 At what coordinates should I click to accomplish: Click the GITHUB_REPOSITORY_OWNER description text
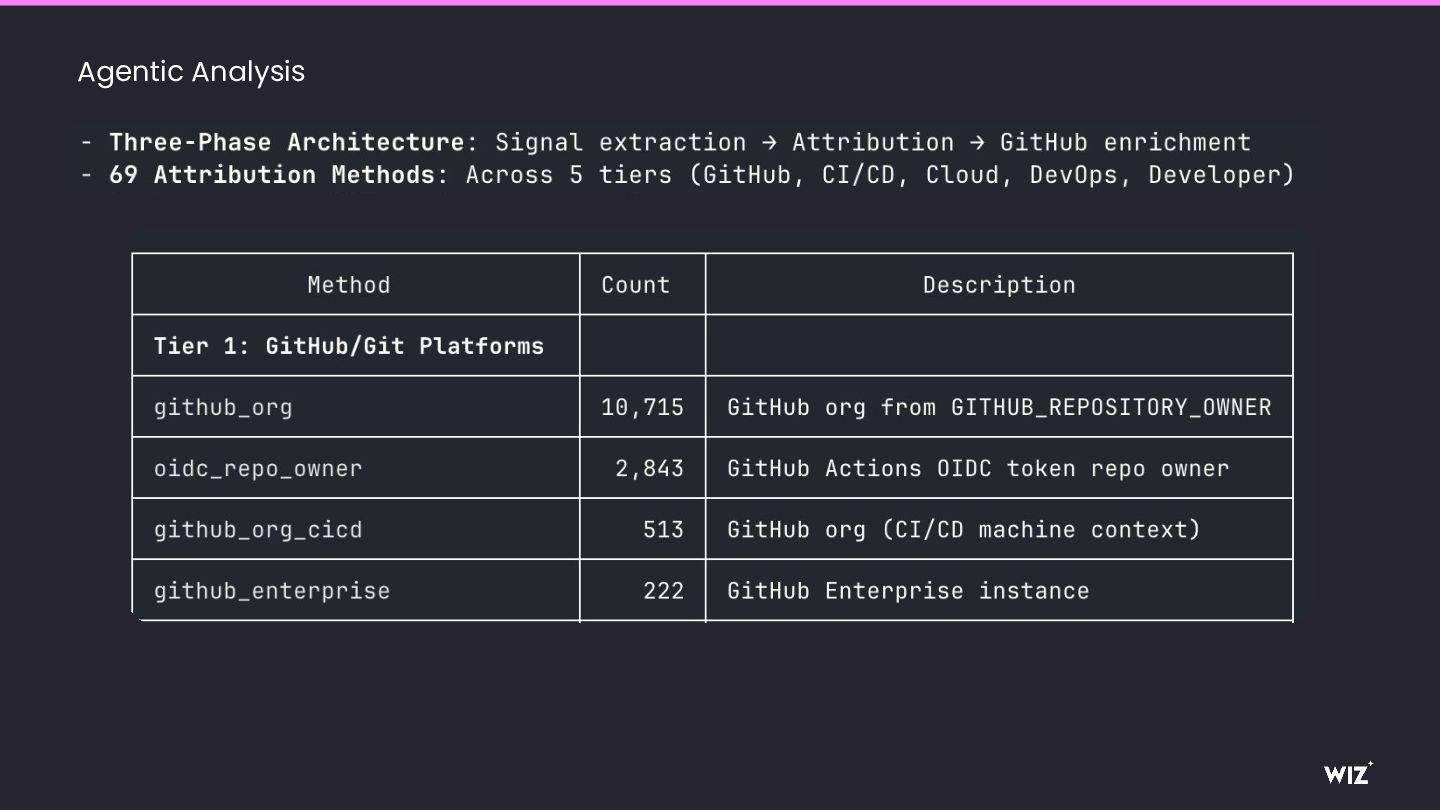(x=1110, y=407)
